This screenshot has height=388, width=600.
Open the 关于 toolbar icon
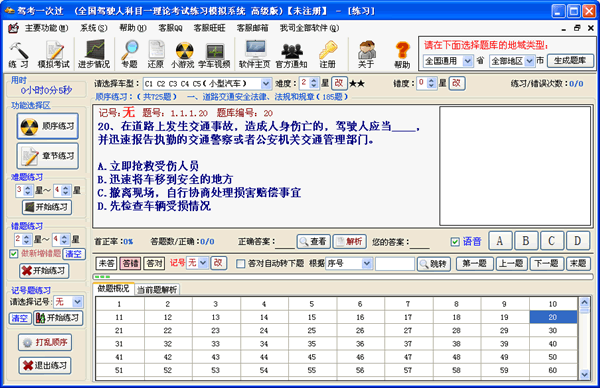(366, 54)
